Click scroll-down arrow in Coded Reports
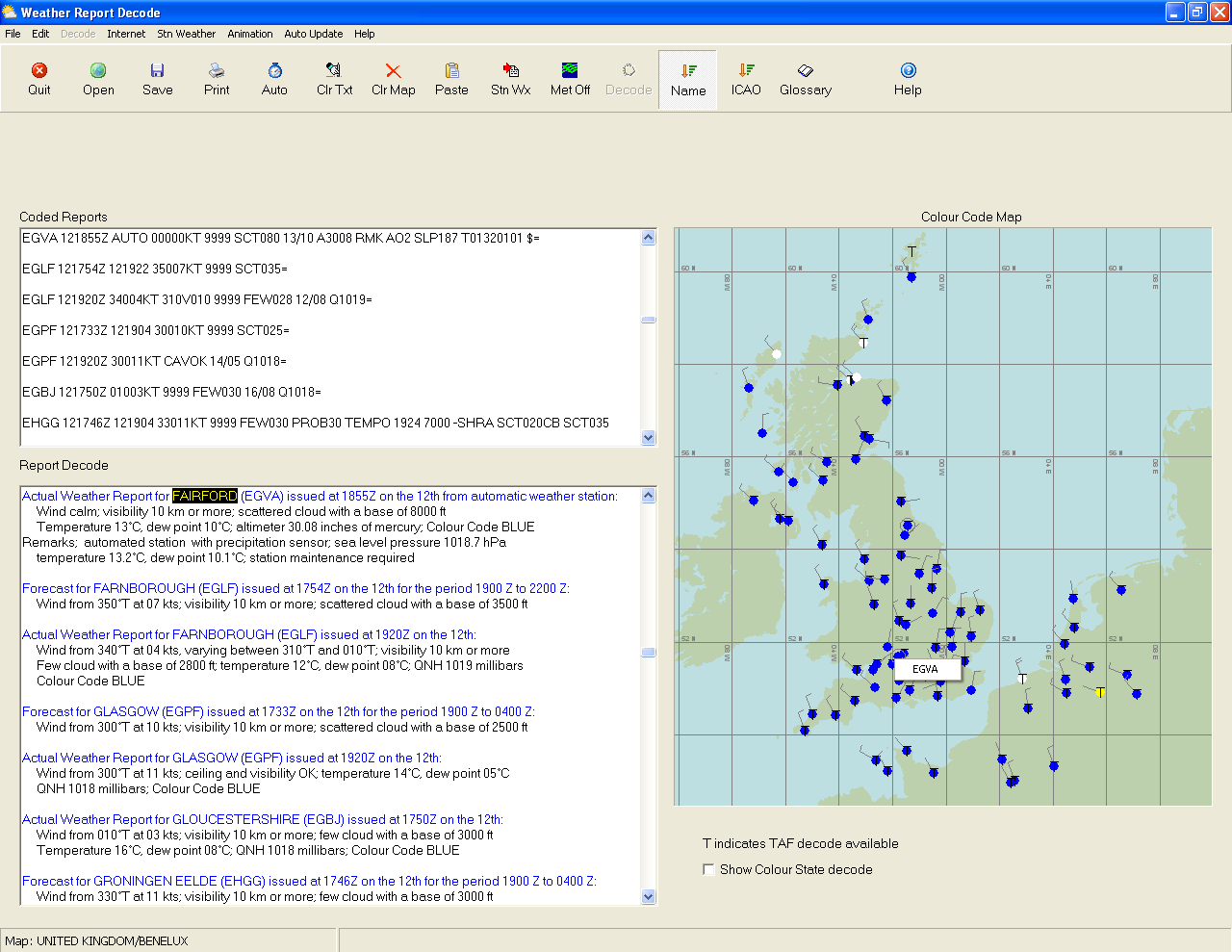This screenshot has width=1232, height=952. tap(648, 438)
